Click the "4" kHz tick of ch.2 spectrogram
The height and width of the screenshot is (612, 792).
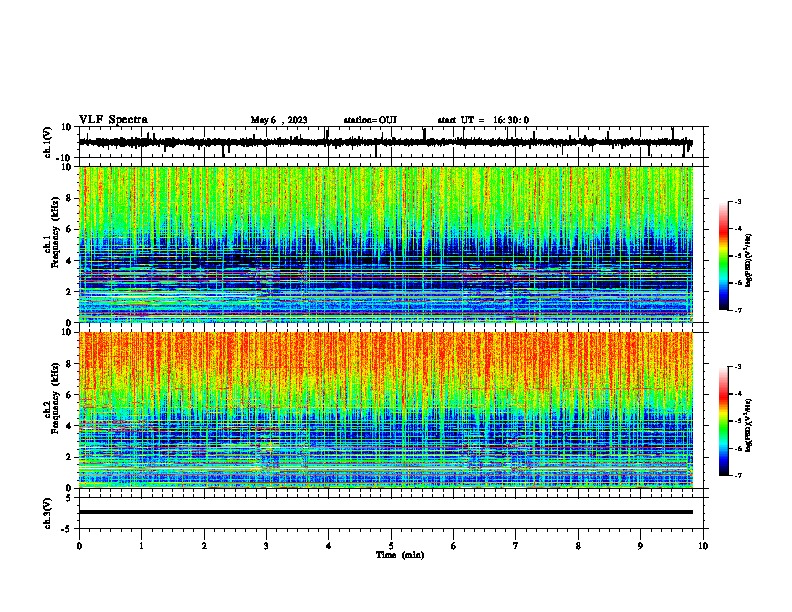tap(69, 426)
